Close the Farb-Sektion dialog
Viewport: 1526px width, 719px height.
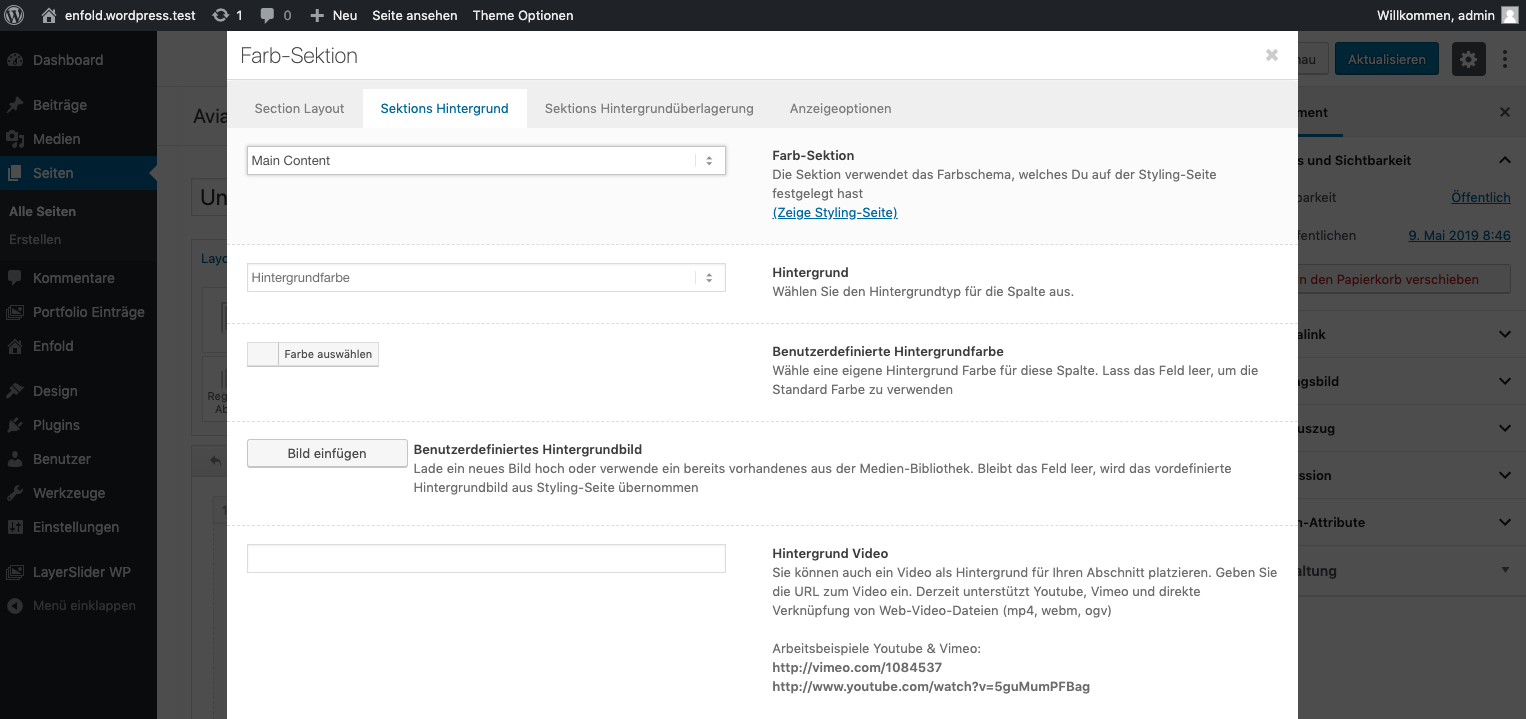(1271, 56)
